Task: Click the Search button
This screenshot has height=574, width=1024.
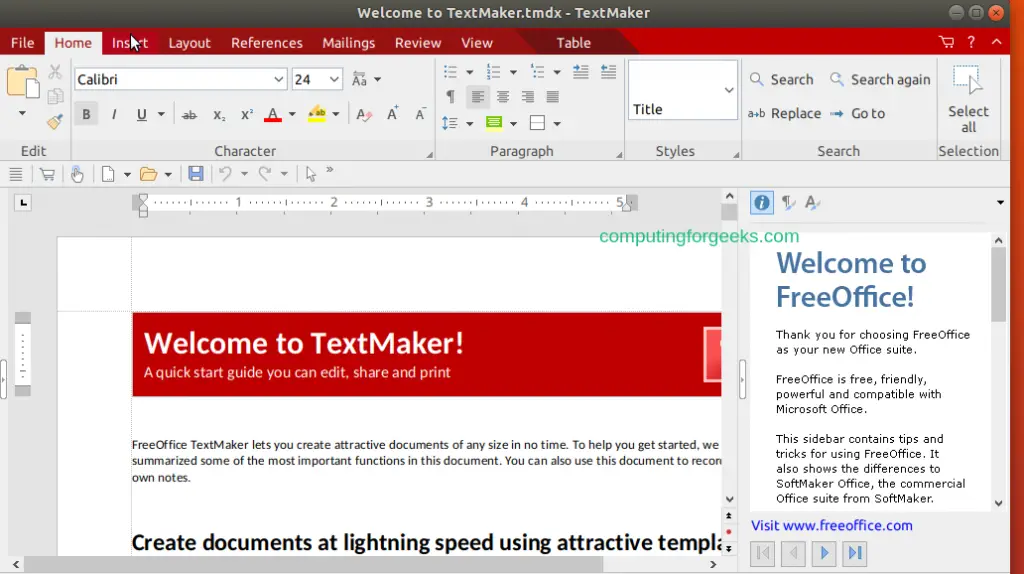Action: pyautogui.click(x=782, y=80)
